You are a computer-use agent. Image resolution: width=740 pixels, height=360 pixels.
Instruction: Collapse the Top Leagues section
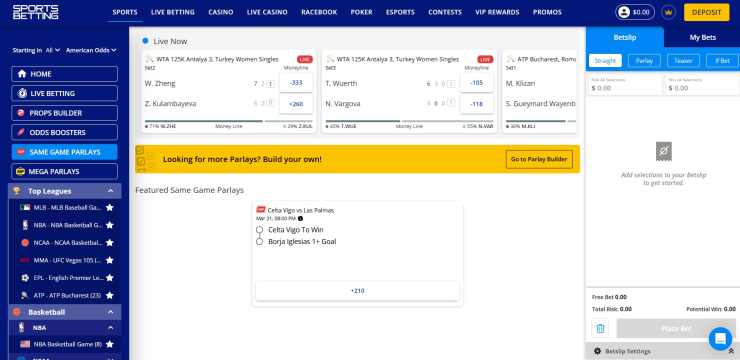[110, 191]
